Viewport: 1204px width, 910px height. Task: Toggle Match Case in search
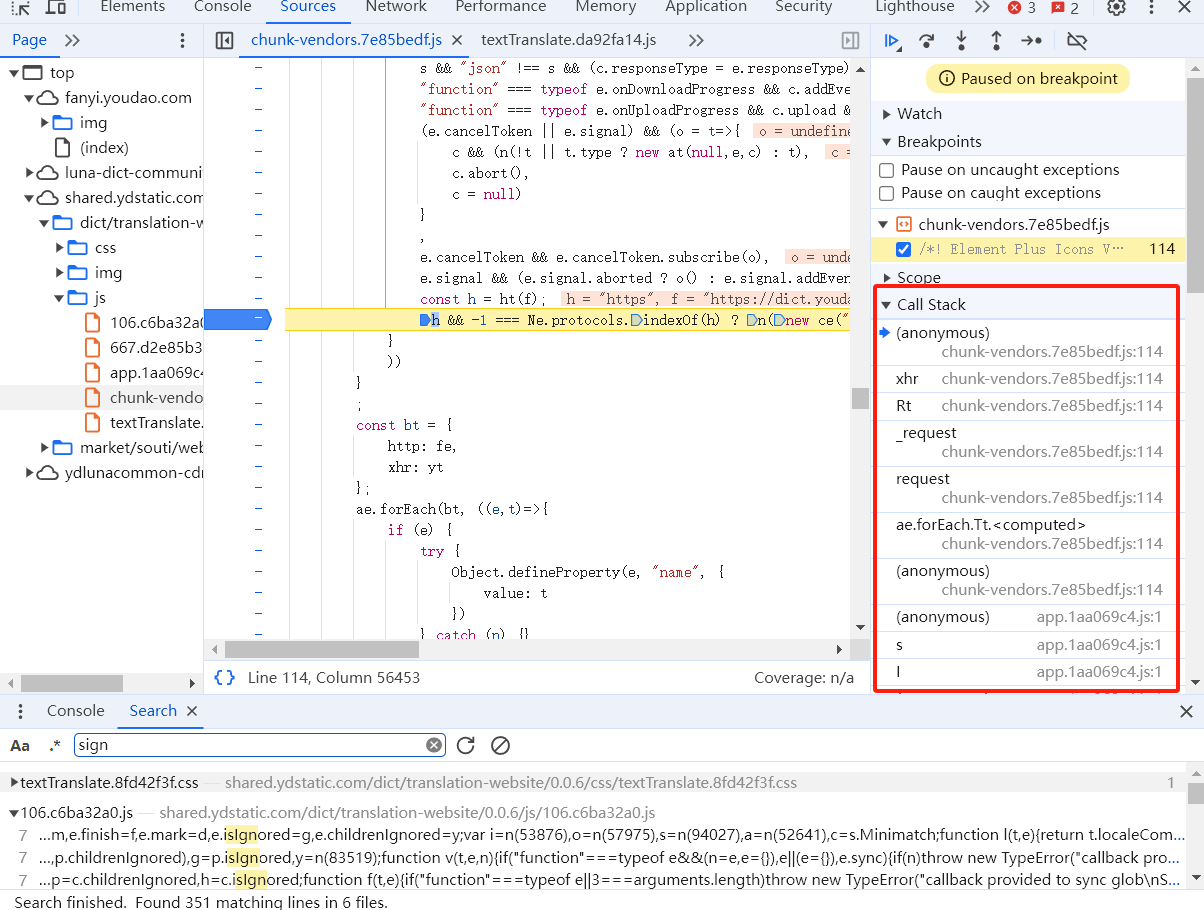(20, 745)
